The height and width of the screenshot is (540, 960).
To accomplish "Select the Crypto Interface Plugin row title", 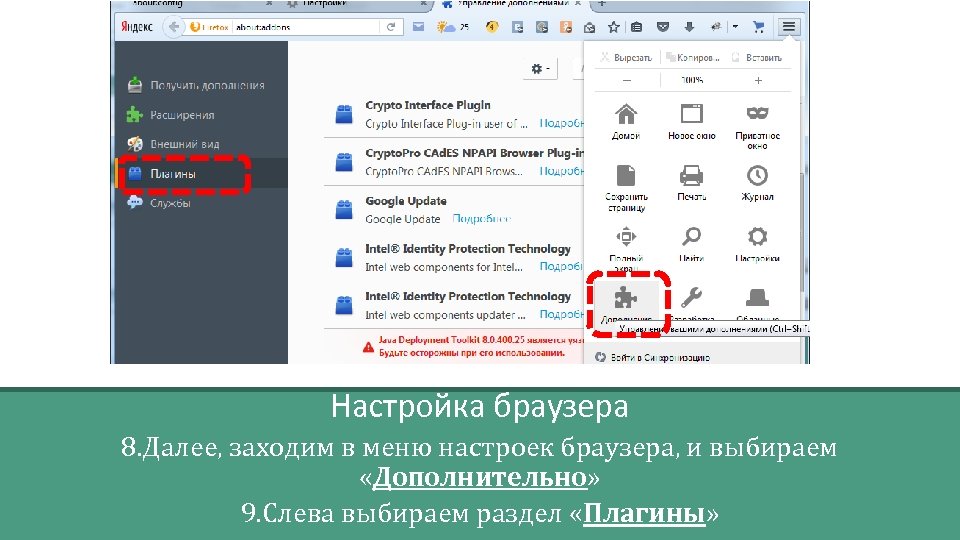I will [428, 105].
